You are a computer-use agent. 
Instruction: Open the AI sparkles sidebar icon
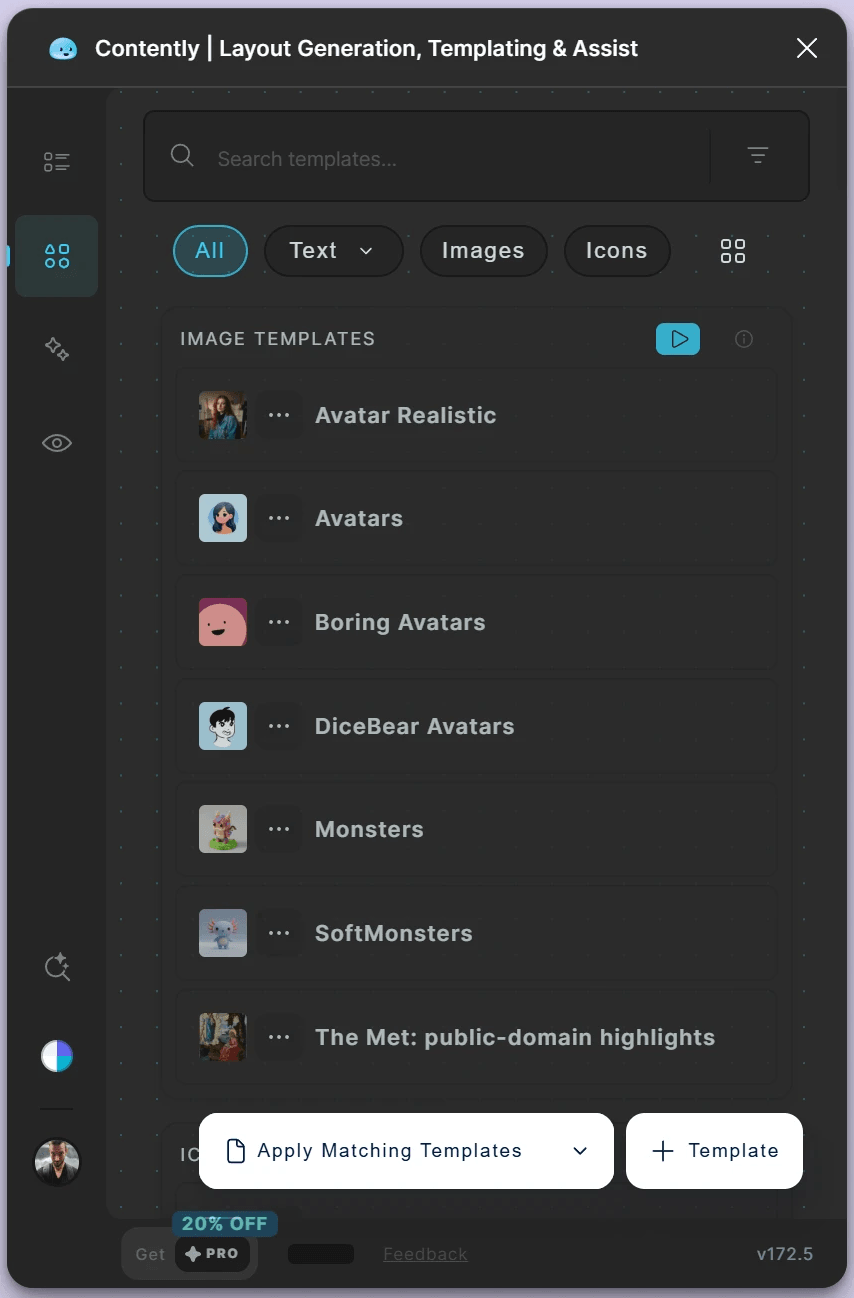(57, 349)
